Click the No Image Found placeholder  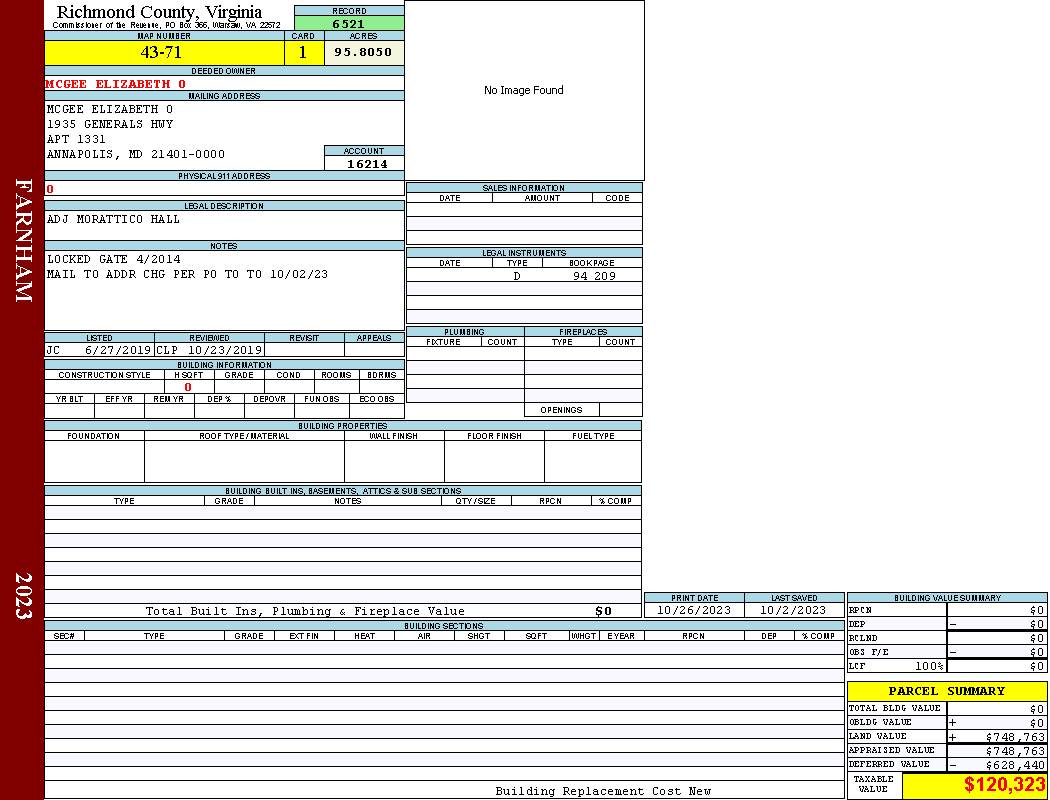[523, 90]
